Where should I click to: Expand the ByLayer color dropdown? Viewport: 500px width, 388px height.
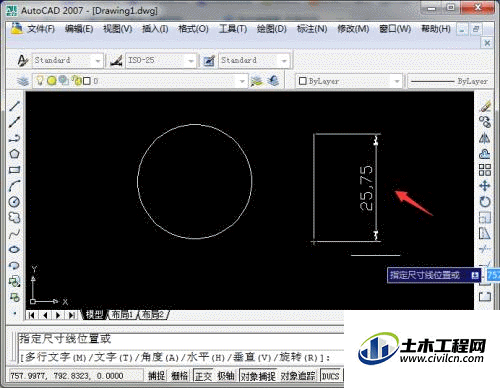397,81
